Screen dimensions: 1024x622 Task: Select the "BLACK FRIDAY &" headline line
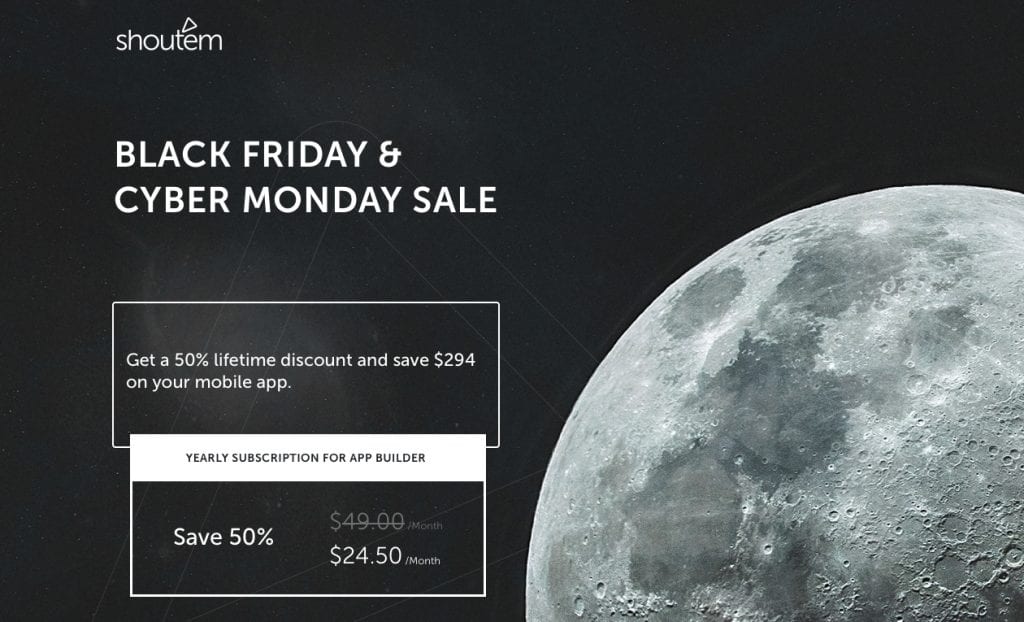pyautogui.click(x=257, y=155)
